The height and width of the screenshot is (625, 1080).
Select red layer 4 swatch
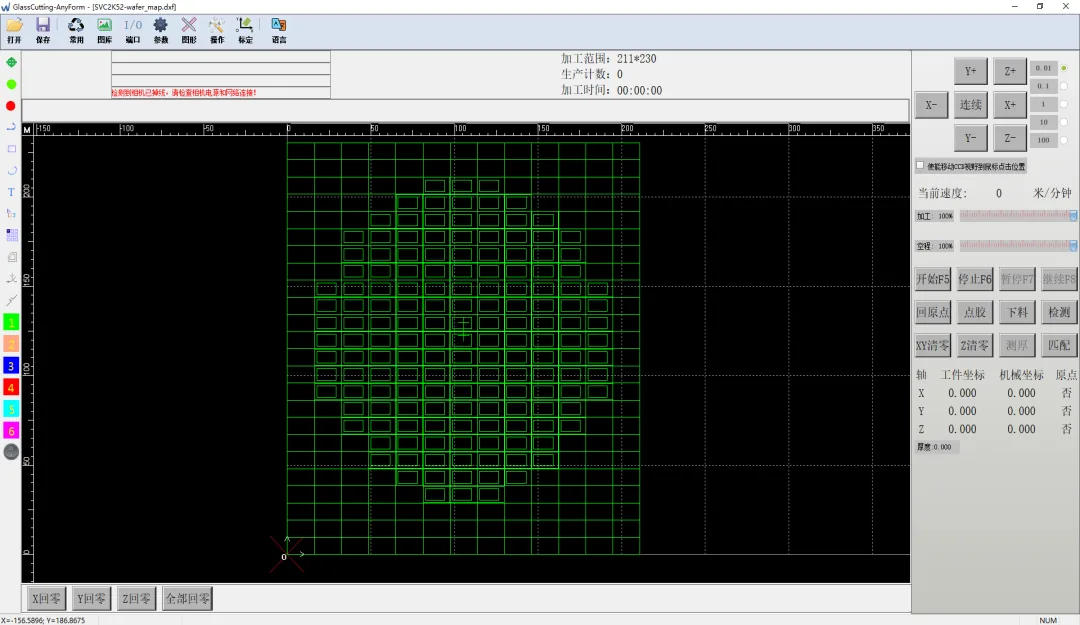pyautogui.click(x=11, y=387)
